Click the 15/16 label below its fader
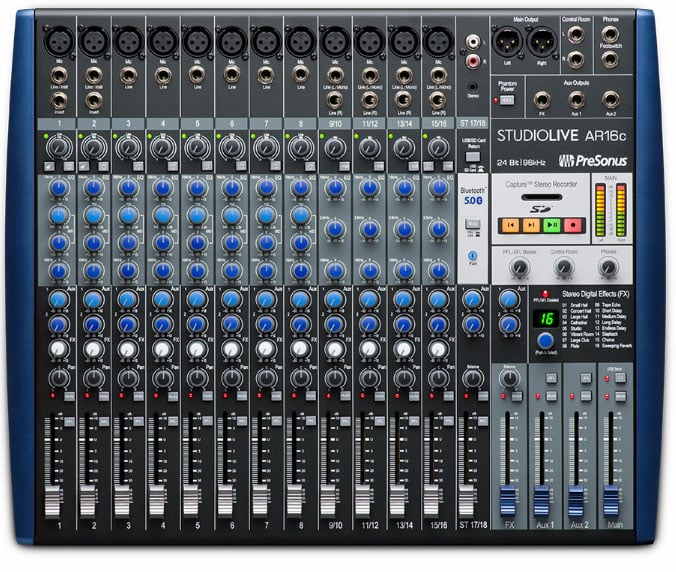Screen dimensions: 676x572 click(438, 525)
